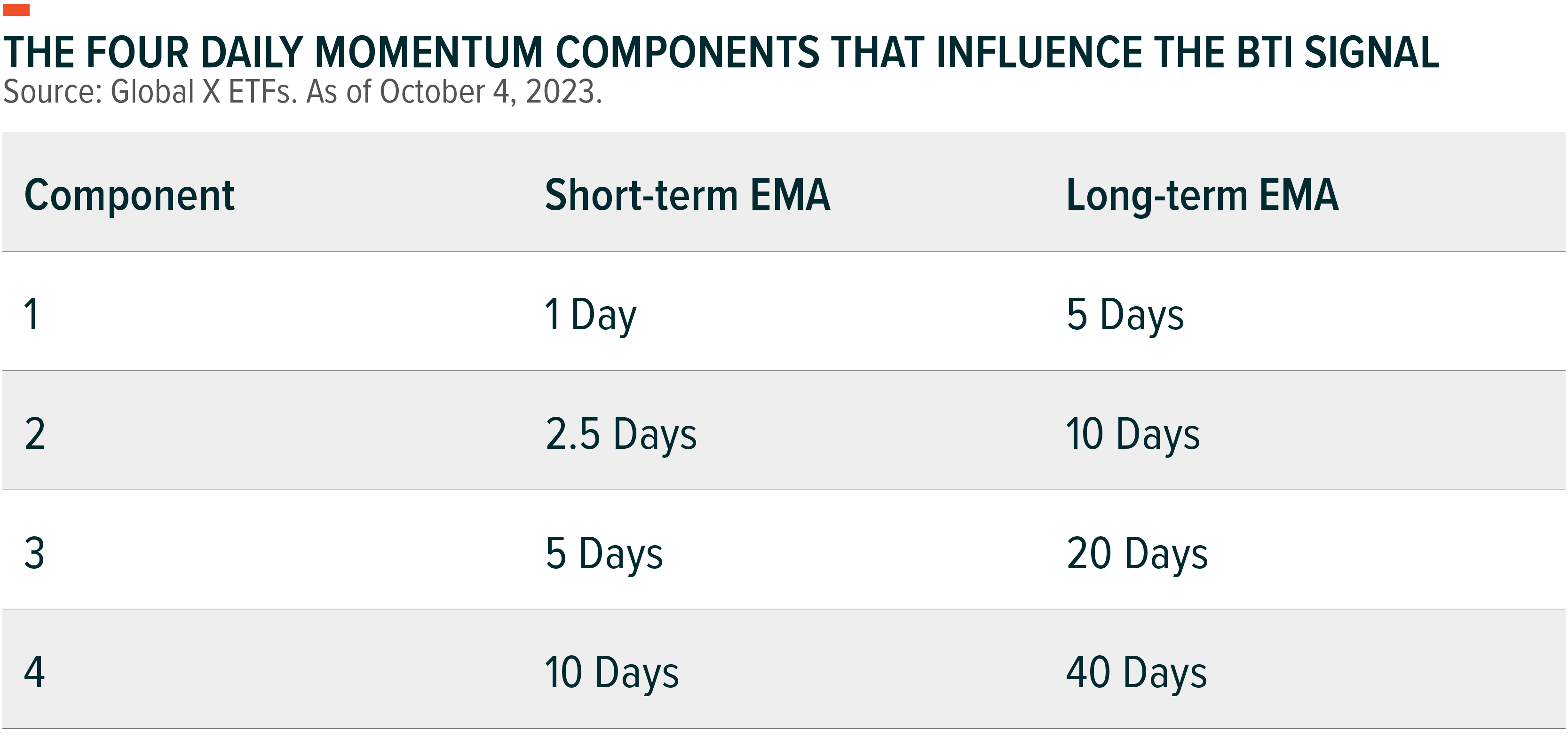The image size is (1568, 739).
Task: Click component number 2 in the table
Action: [x=35, y=434]
